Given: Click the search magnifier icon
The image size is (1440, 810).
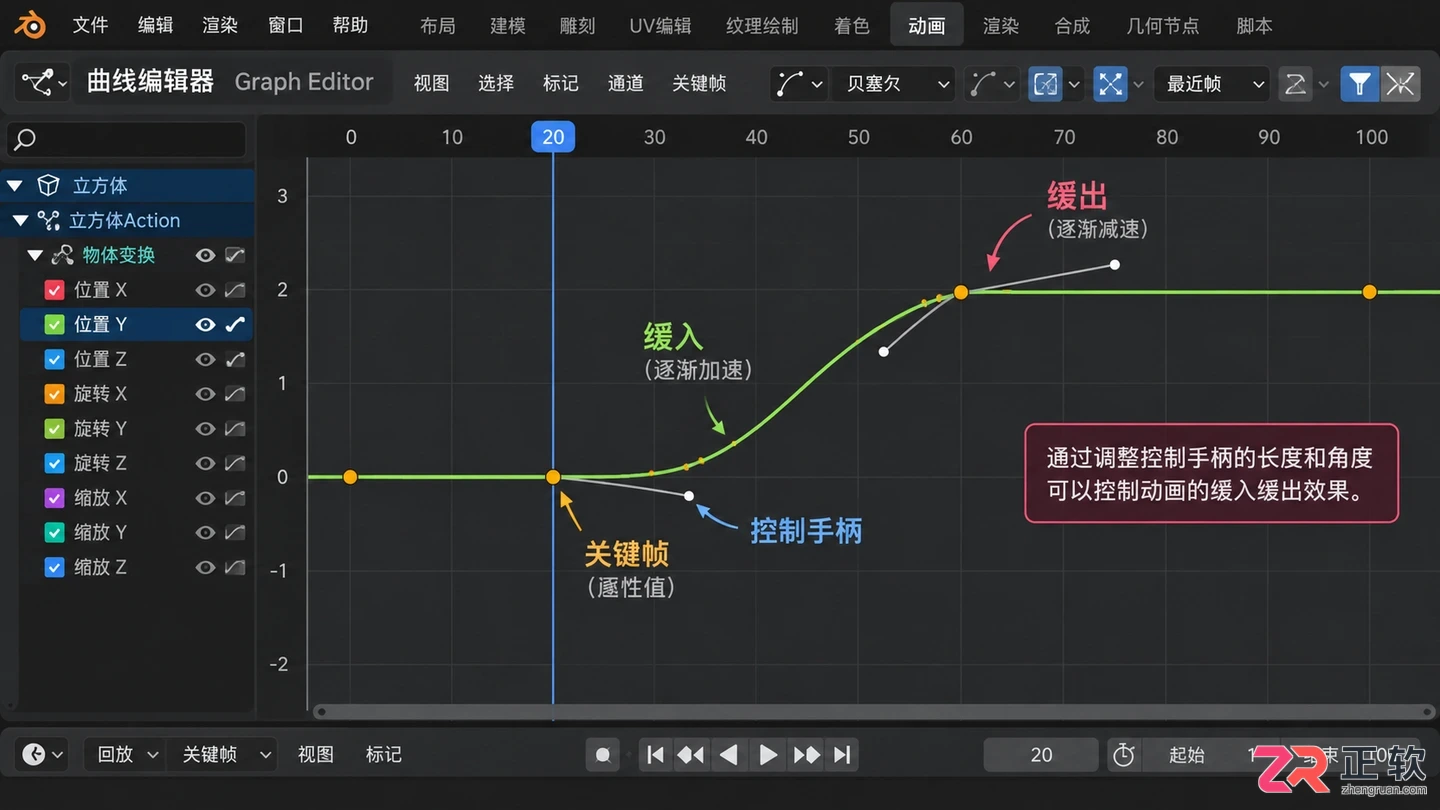Looking at the screenshot, I should tap(26, 140).
